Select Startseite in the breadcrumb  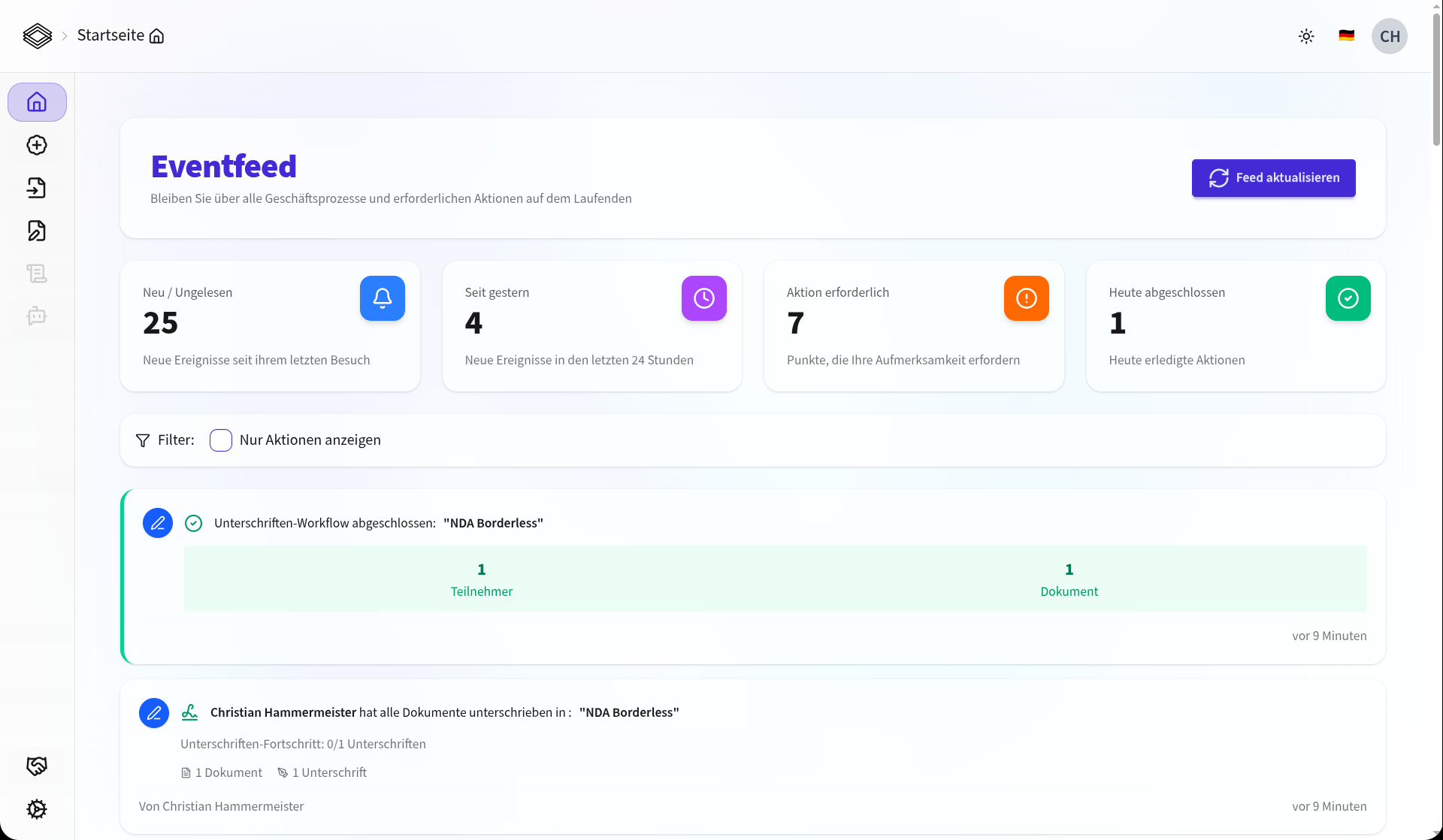pos(111,35)
